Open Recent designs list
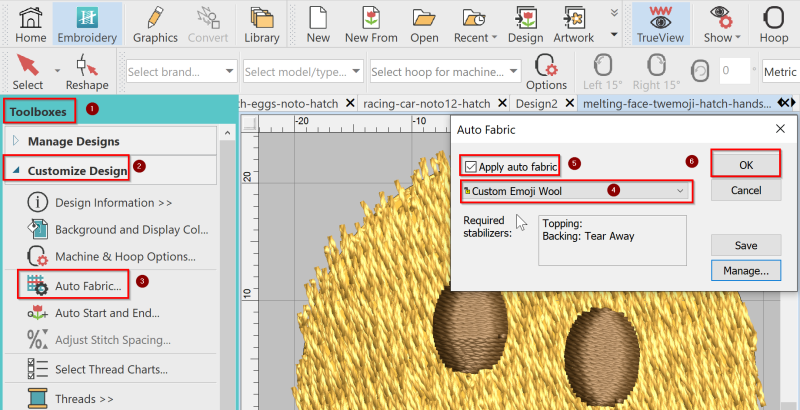Screen dimensions: 800x410 click(x=475, y=24)
